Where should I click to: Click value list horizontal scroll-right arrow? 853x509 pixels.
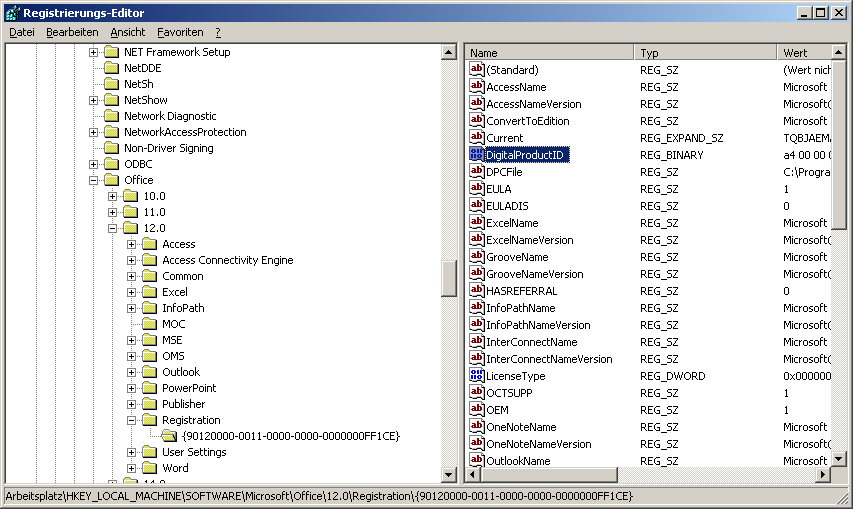(823, 475)
